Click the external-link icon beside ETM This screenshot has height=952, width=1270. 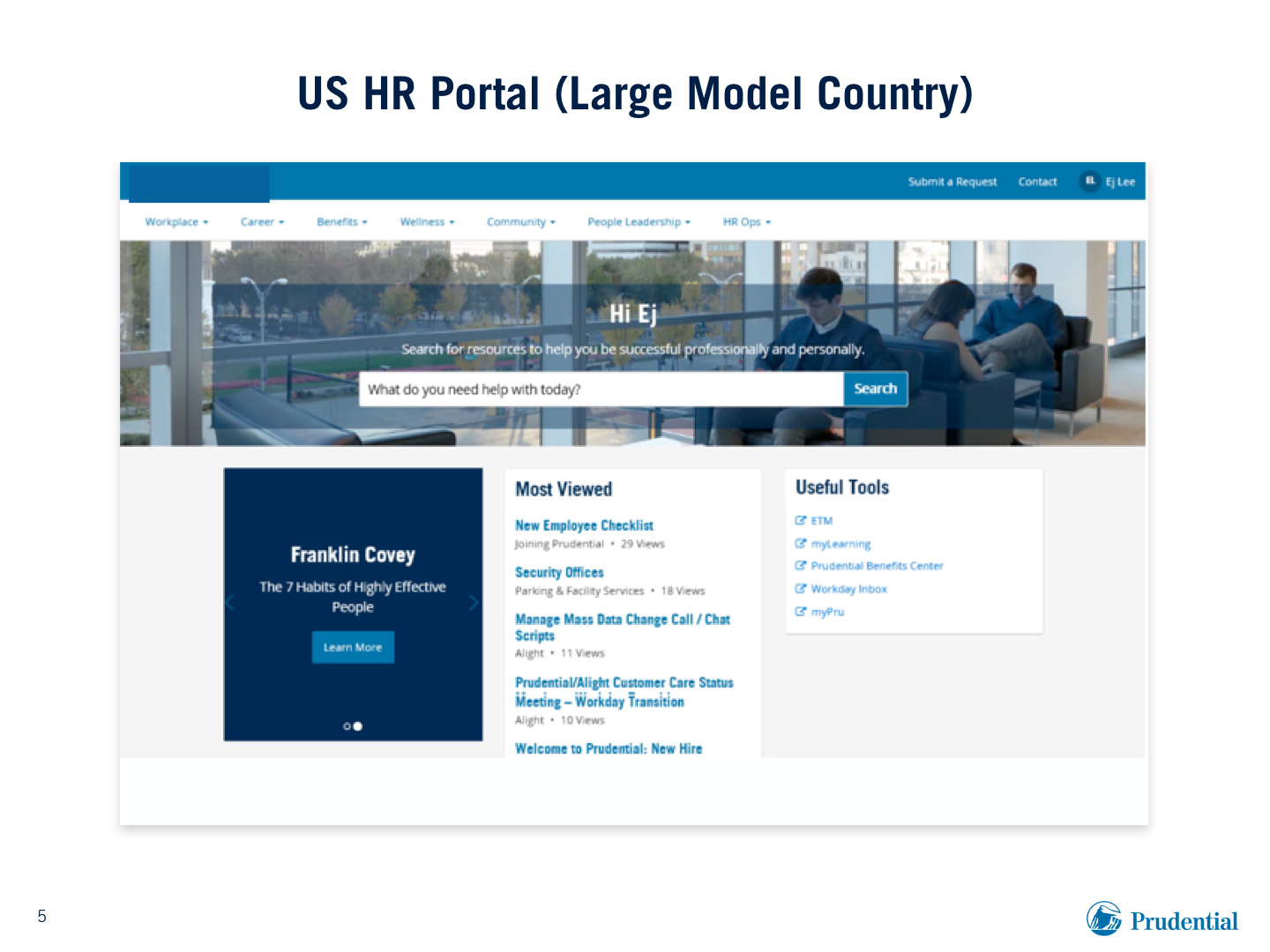pyautogui.click(x=801, y=520)
